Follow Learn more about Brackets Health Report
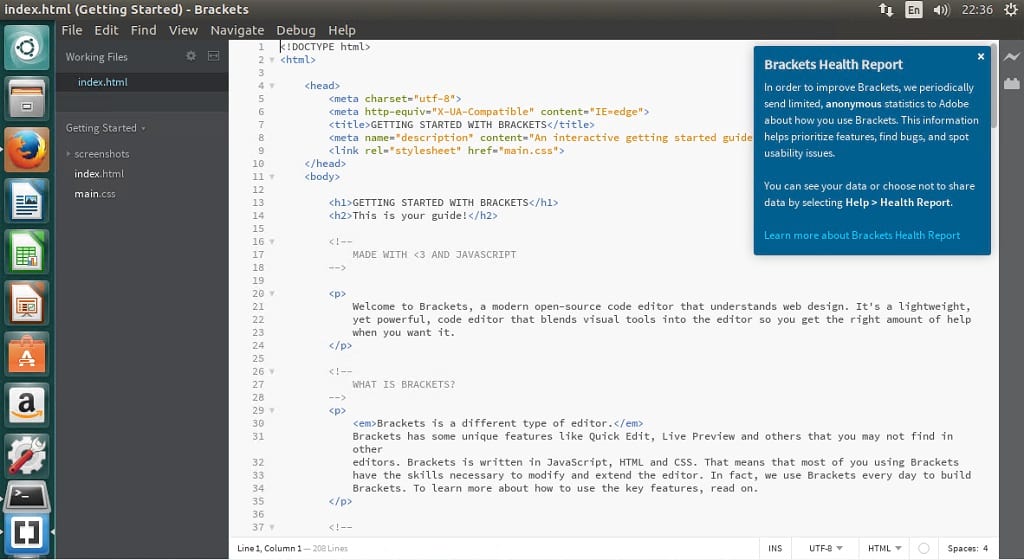Viewport: 1024px width, 560px height. (862, 235)
